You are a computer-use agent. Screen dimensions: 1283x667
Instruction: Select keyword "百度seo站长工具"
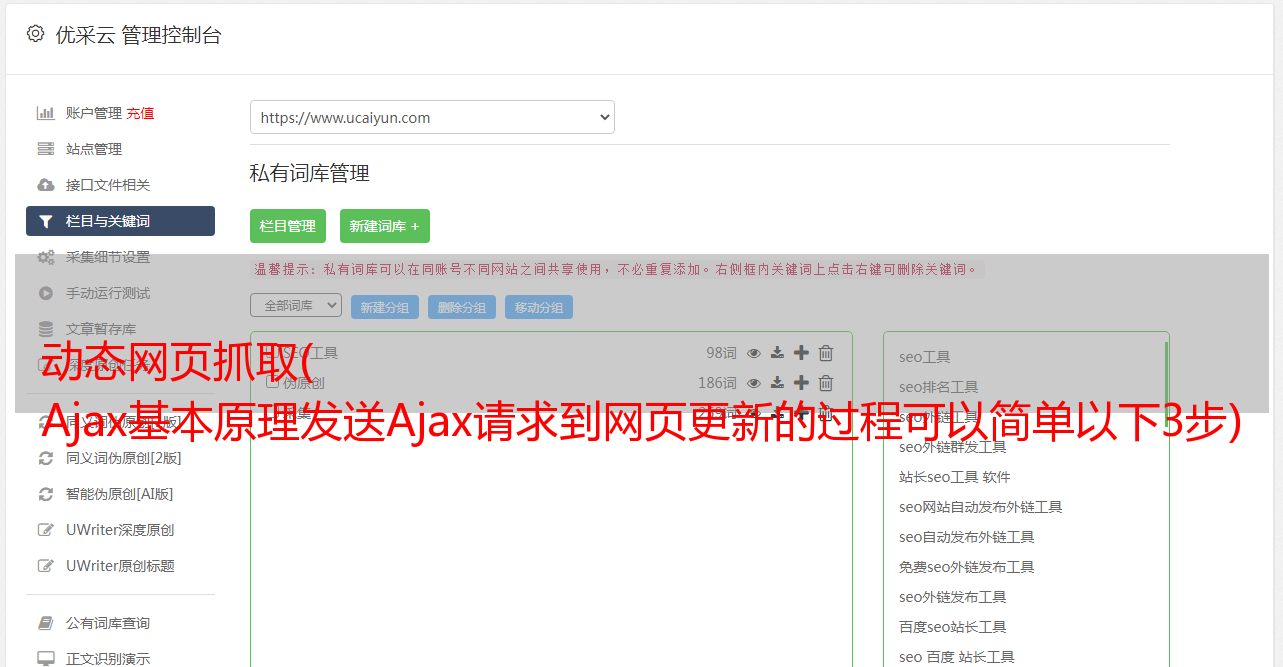click(953, 627)
